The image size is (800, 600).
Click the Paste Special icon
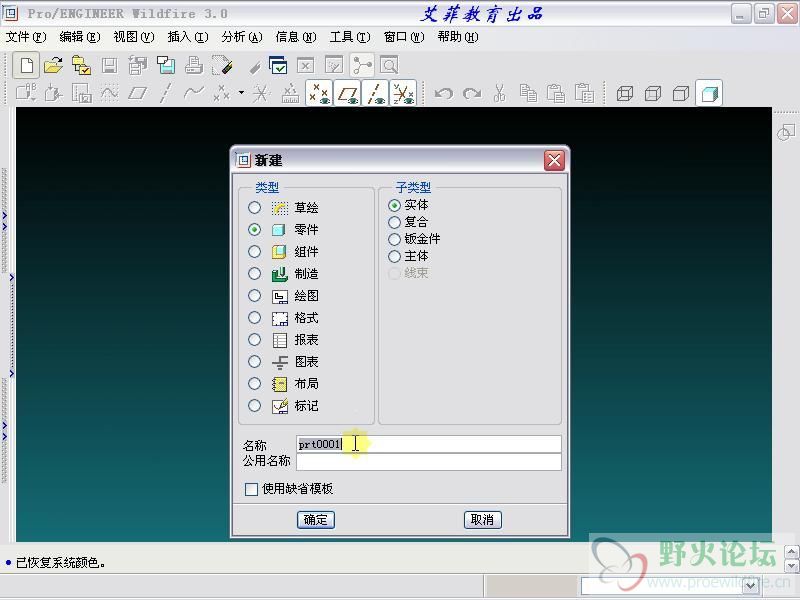[584, 93]
